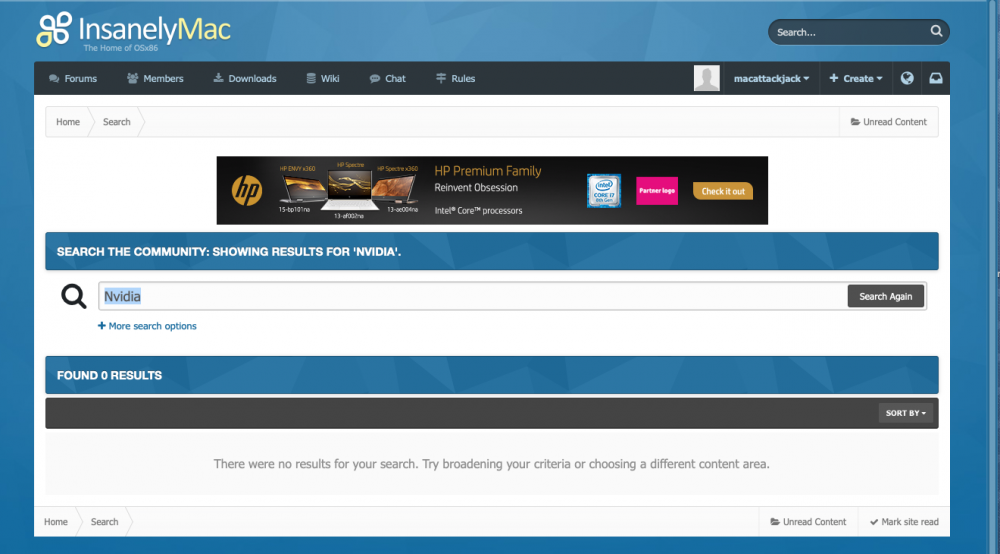Click the large magnifier beside Nvidia field
1000x554 pixels.
[x=73, y=296]
